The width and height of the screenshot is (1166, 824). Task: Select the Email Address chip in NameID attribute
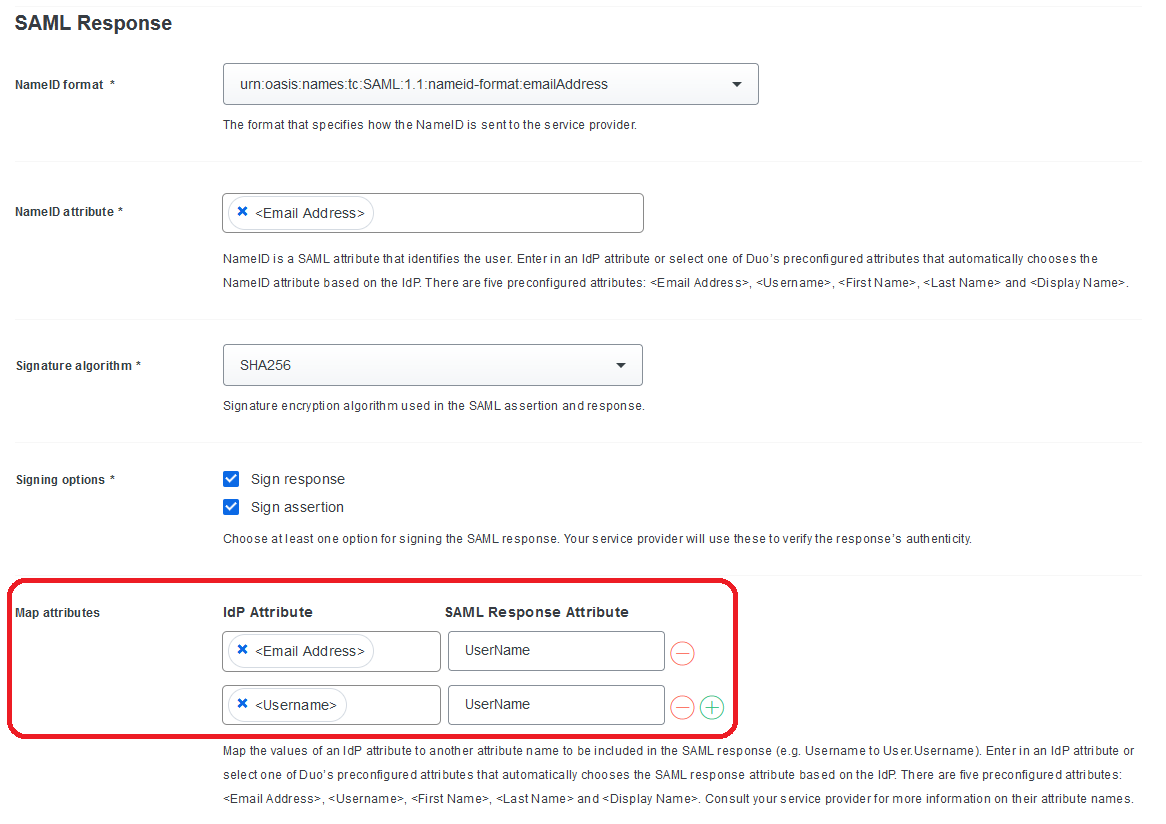click(310, 213)
